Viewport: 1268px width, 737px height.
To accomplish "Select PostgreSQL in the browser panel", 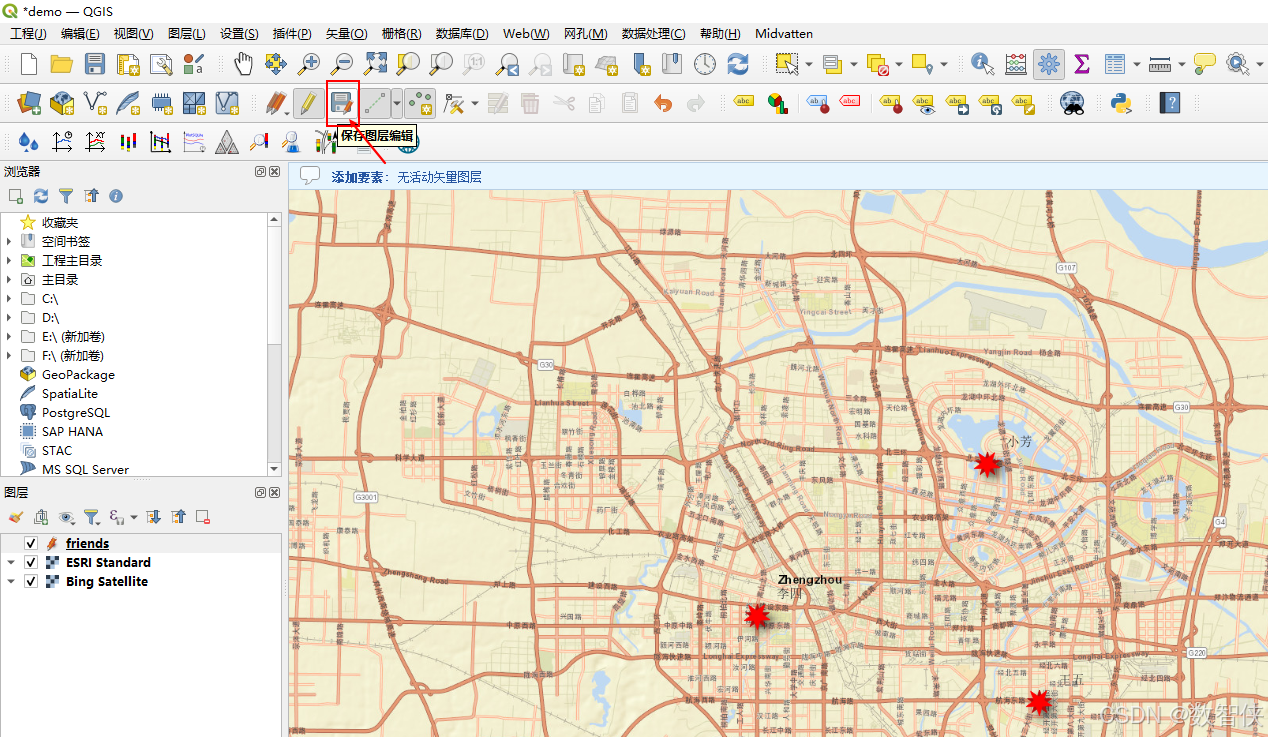I will 75,412.
